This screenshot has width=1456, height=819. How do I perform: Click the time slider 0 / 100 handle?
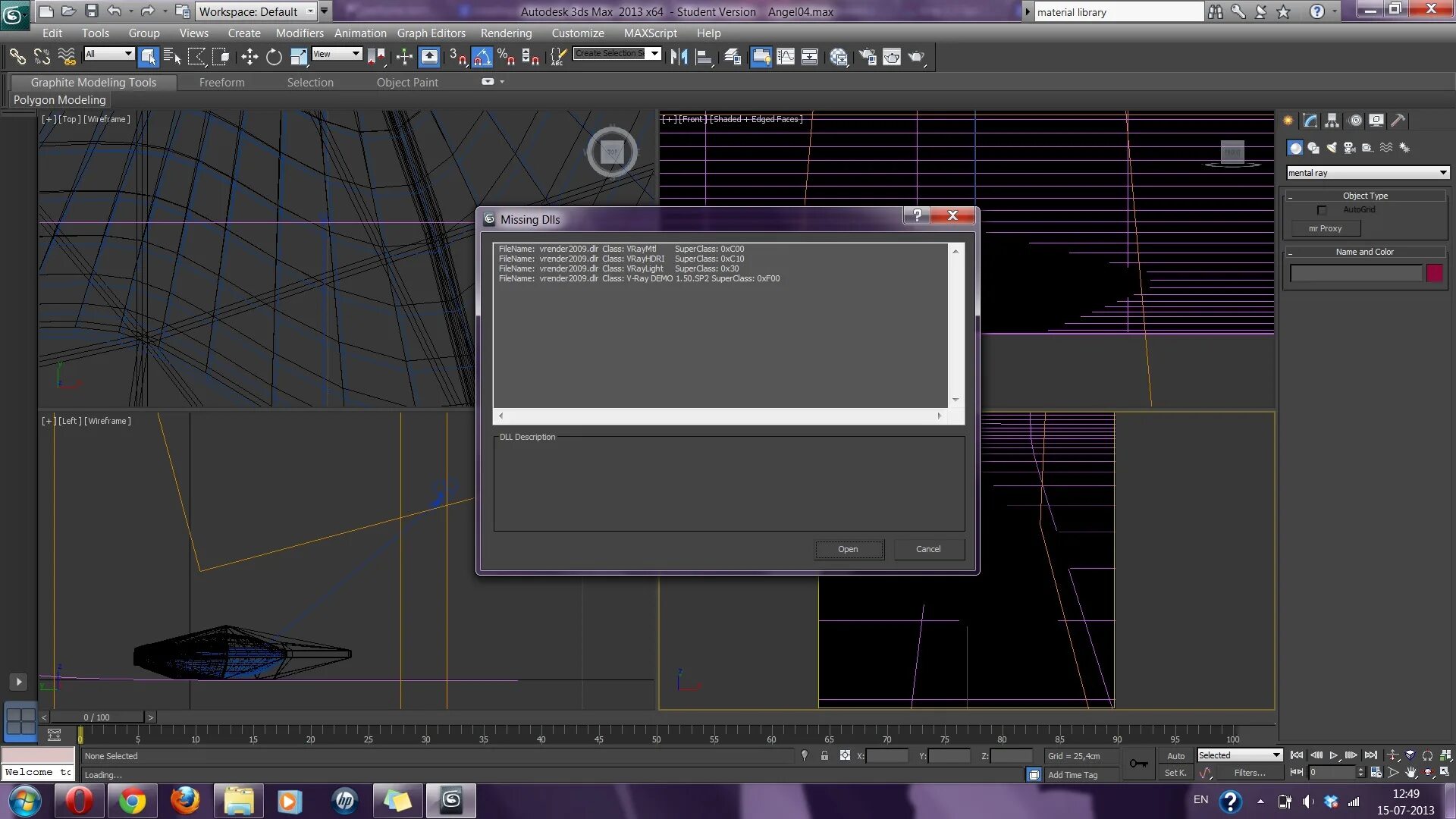tap(96, 717)
